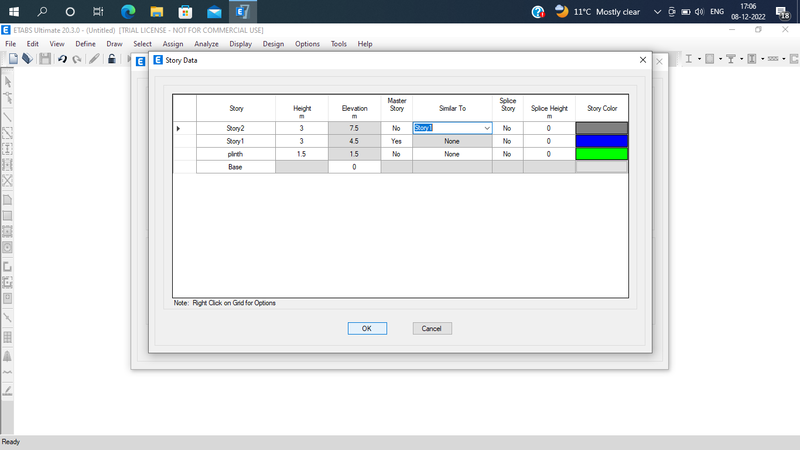Click Cancel in Story Data dialog
Viewport: 800px width, 450px height.
tap(432, 329)
